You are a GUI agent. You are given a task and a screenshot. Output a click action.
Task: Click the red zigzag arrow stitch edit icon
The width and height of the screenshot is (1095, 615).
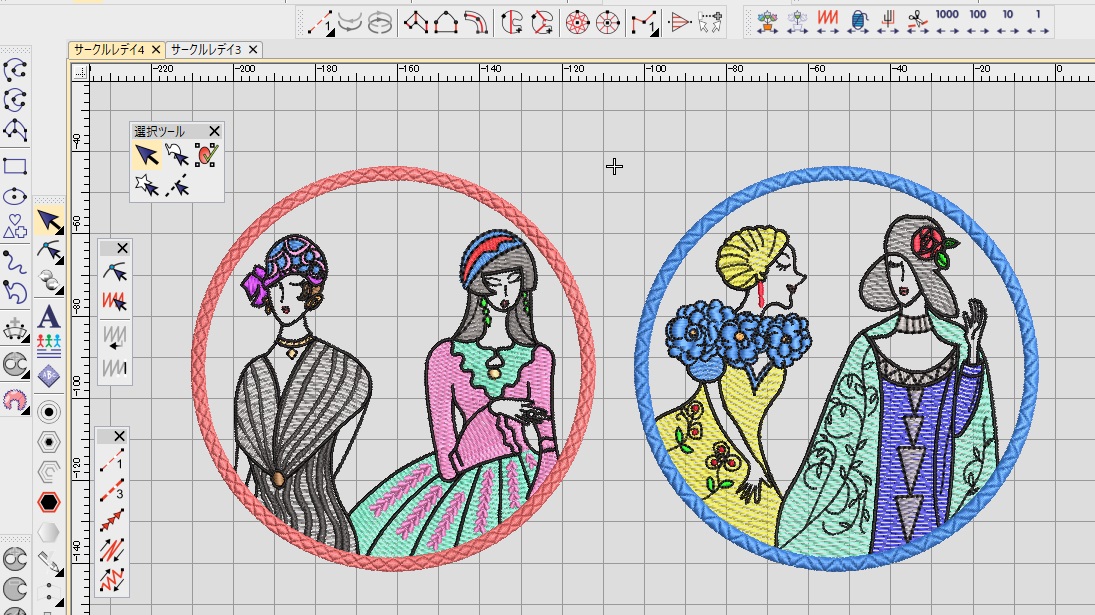point(115,302)
